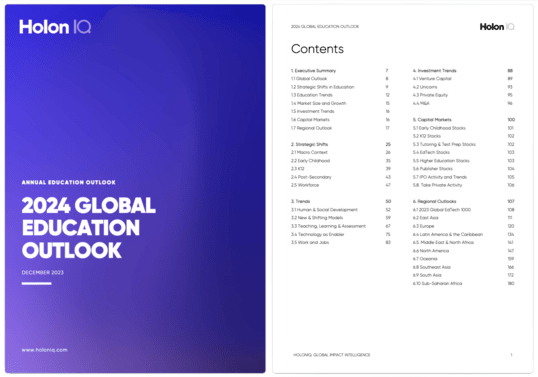Open 1.2 Strategic Shifts in Education entry

(x=323, y=87)
